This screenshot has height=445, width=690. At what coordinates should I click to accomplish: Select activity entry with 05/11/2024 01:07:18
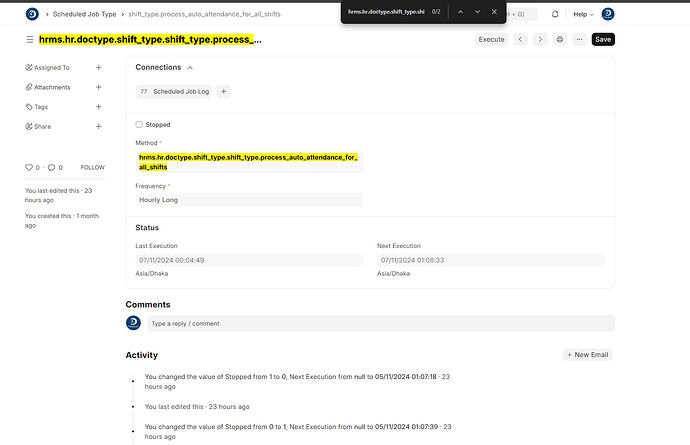[x=297, y=382]
